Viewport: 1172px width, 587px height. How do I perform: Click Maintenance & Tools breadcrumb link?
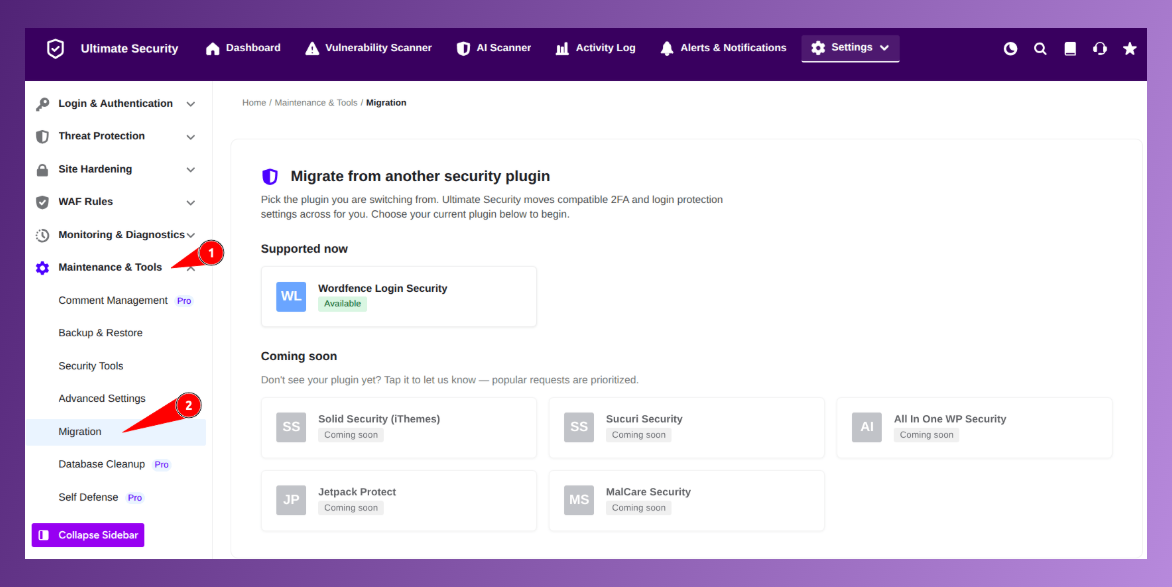(316, 102)
